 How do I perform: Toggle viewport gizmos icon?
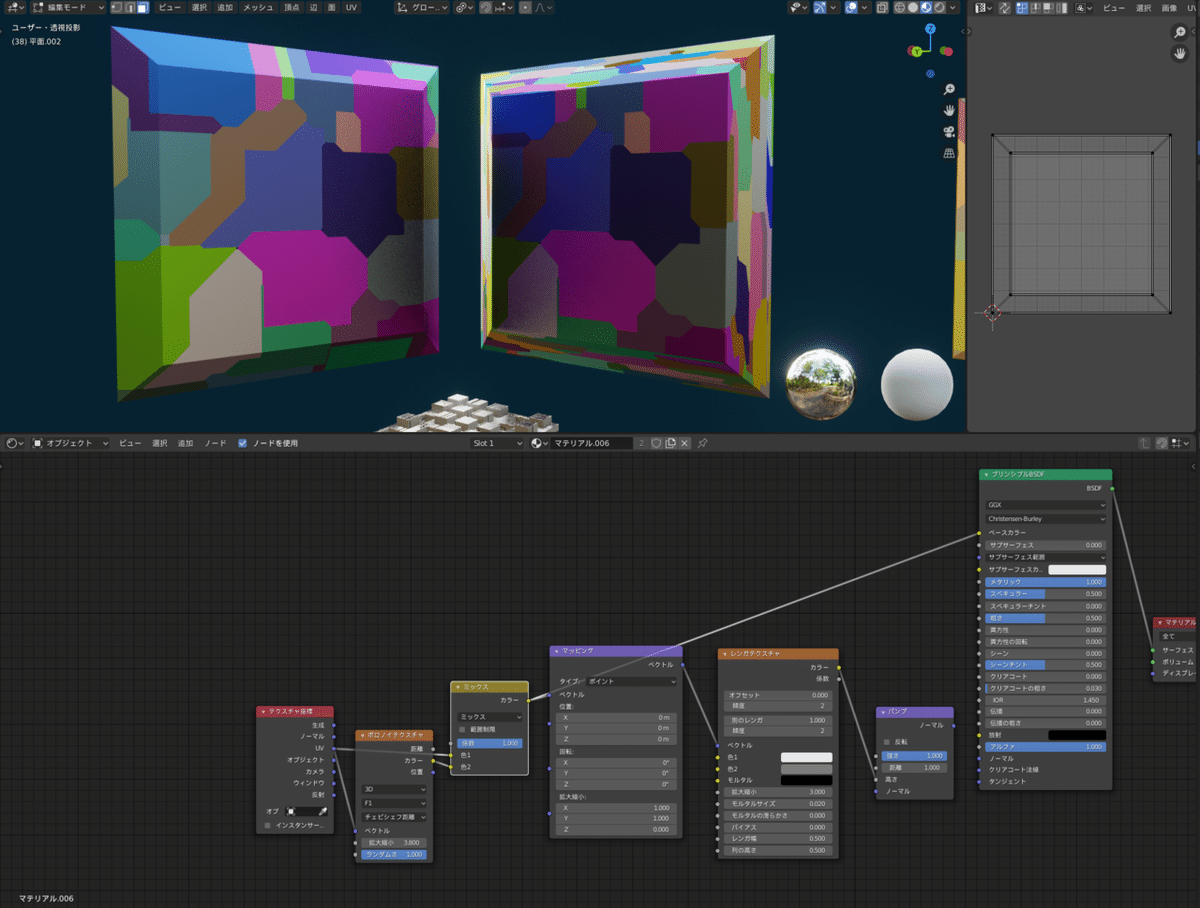821,7
